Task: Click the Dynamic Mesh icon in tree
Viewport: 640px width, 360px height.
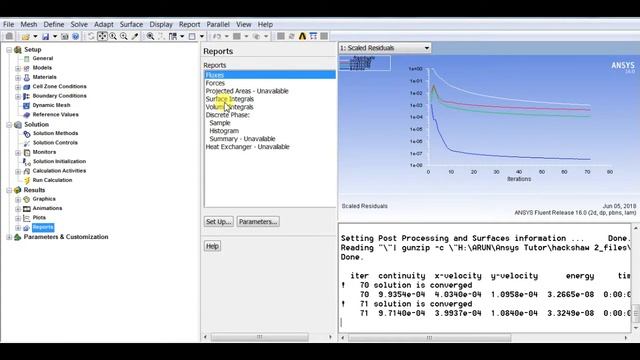Action: tap(27, 105)
